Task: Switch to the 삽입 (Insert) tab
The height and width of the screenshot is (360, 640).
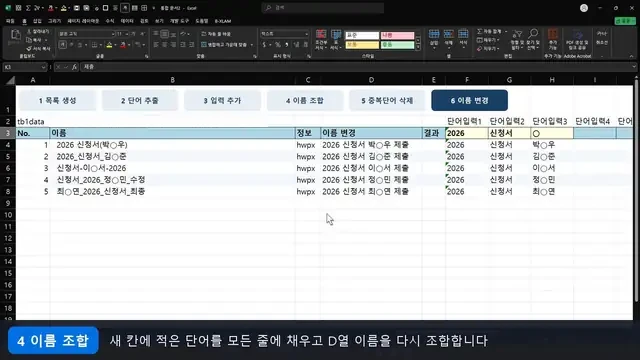Action: [x=37, y=21]
